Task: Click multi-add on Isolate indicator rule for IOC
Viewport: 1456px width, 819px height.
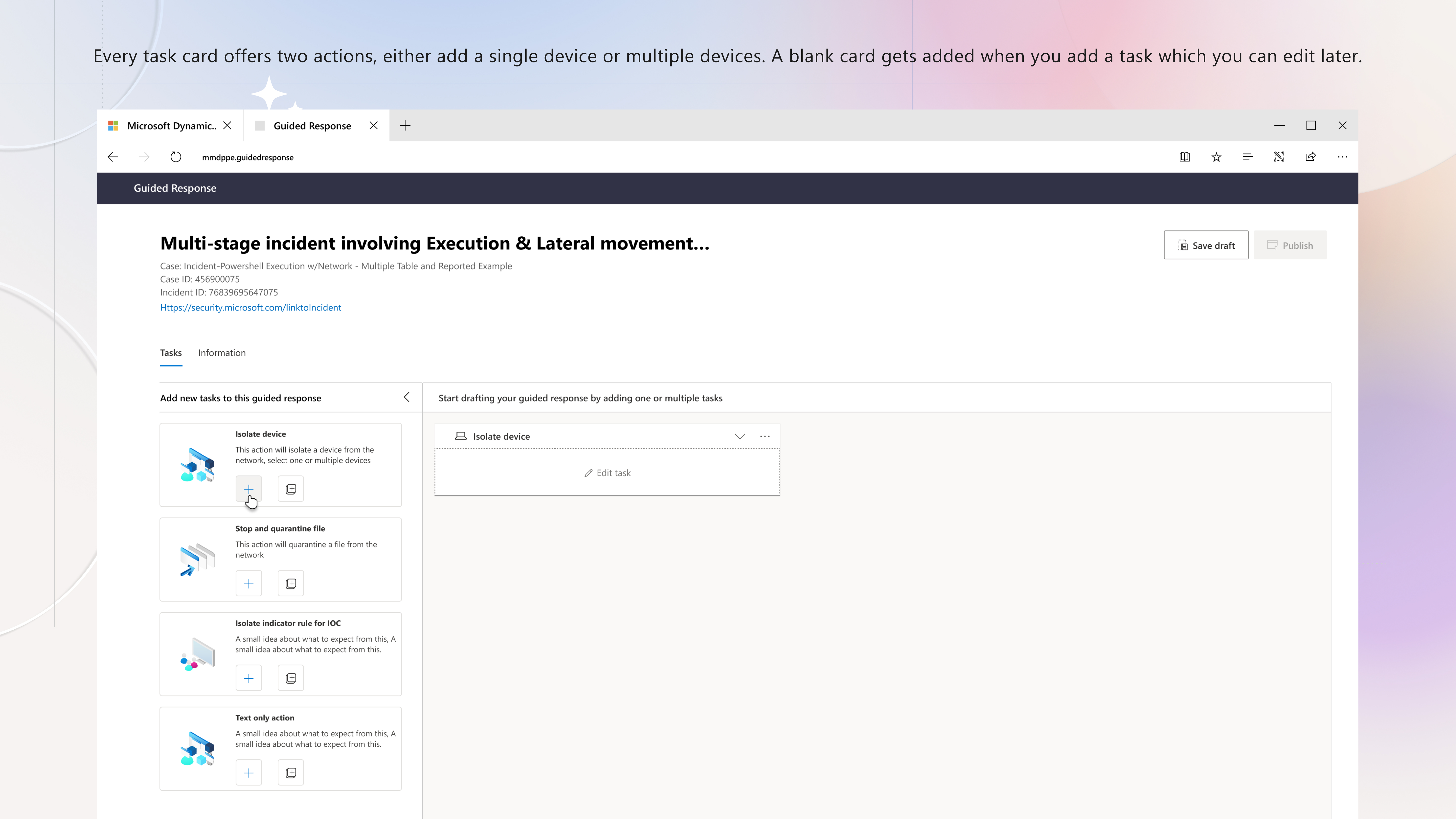Action: point(290,678)
